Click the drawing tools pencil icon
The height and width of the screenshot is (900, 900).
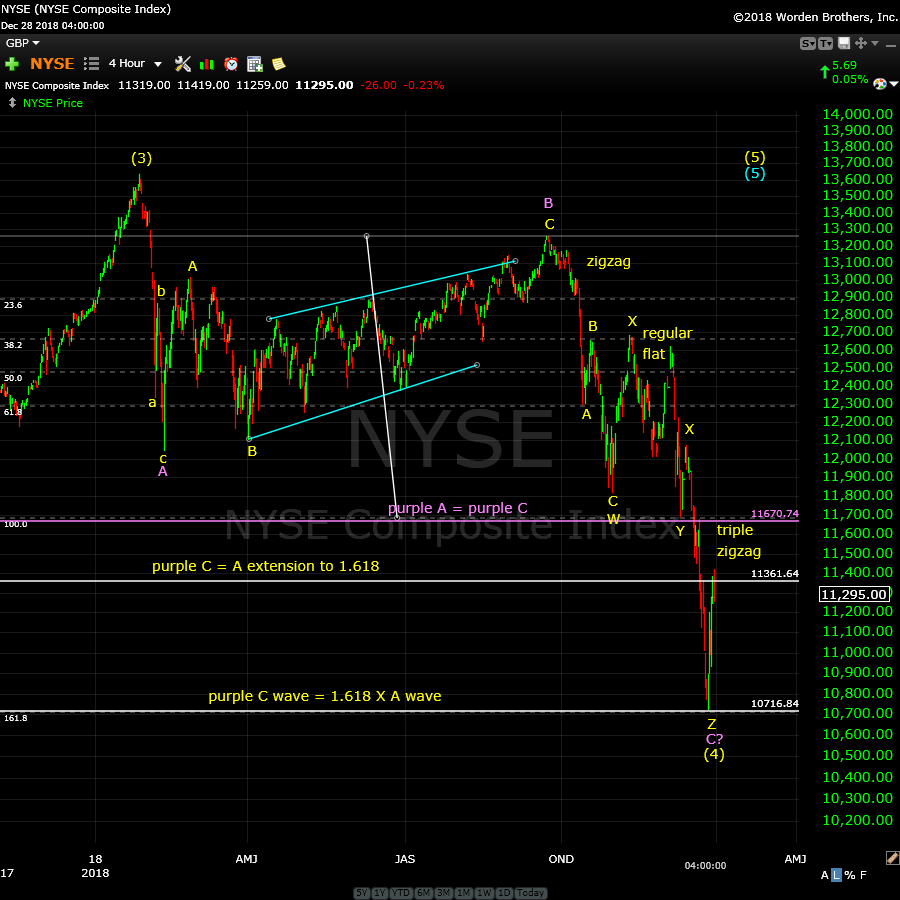[x=892, y=858]
